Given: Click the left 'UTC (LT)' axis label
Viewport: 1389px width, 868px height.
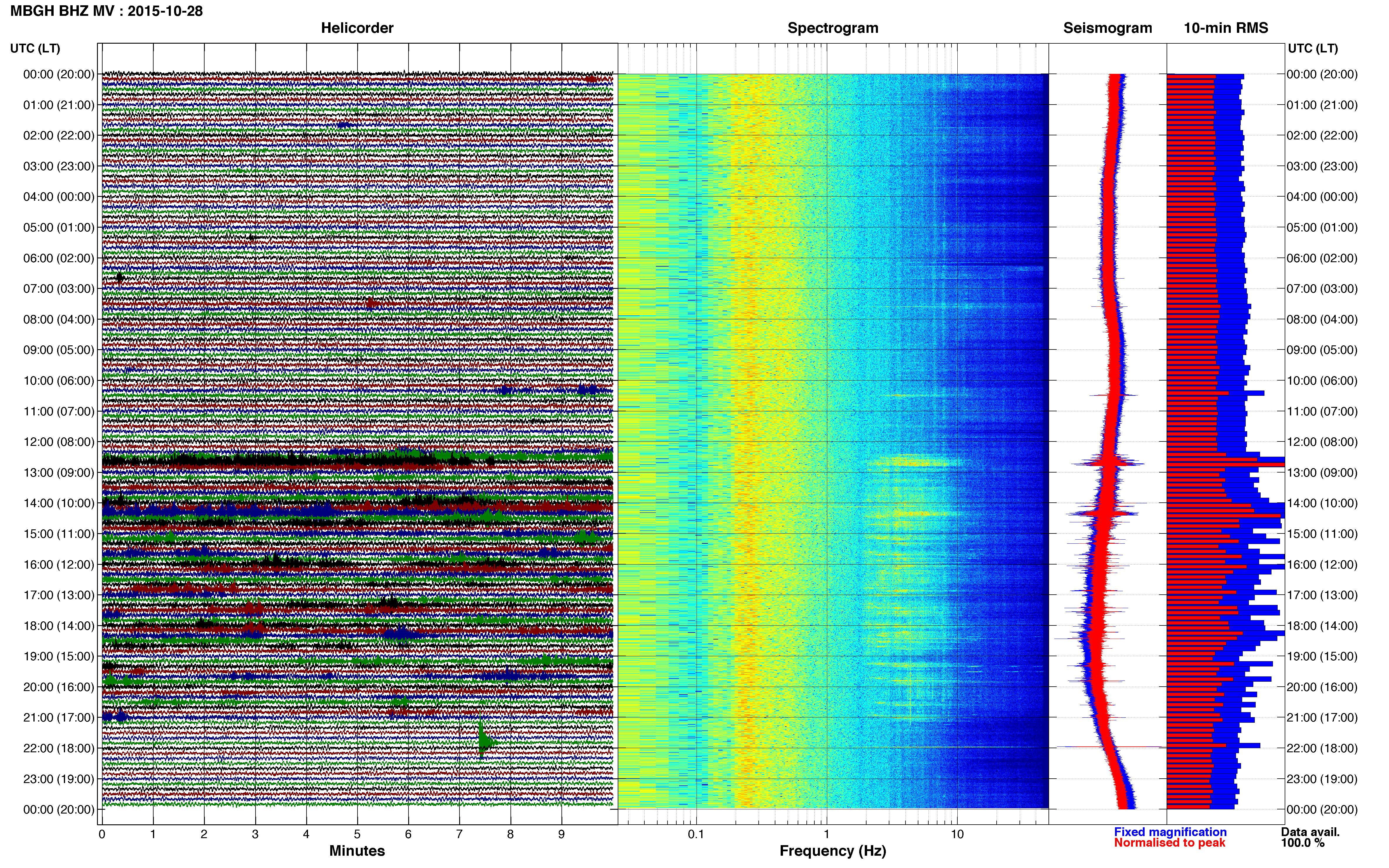Looking at the screenshot, I should point(35,48).
